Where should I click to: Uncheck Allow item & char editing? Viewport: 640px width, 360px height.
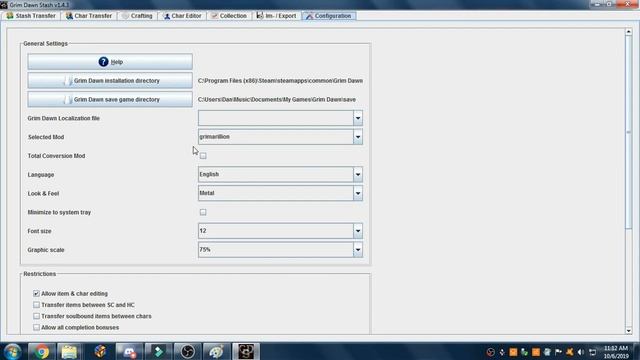36,293
